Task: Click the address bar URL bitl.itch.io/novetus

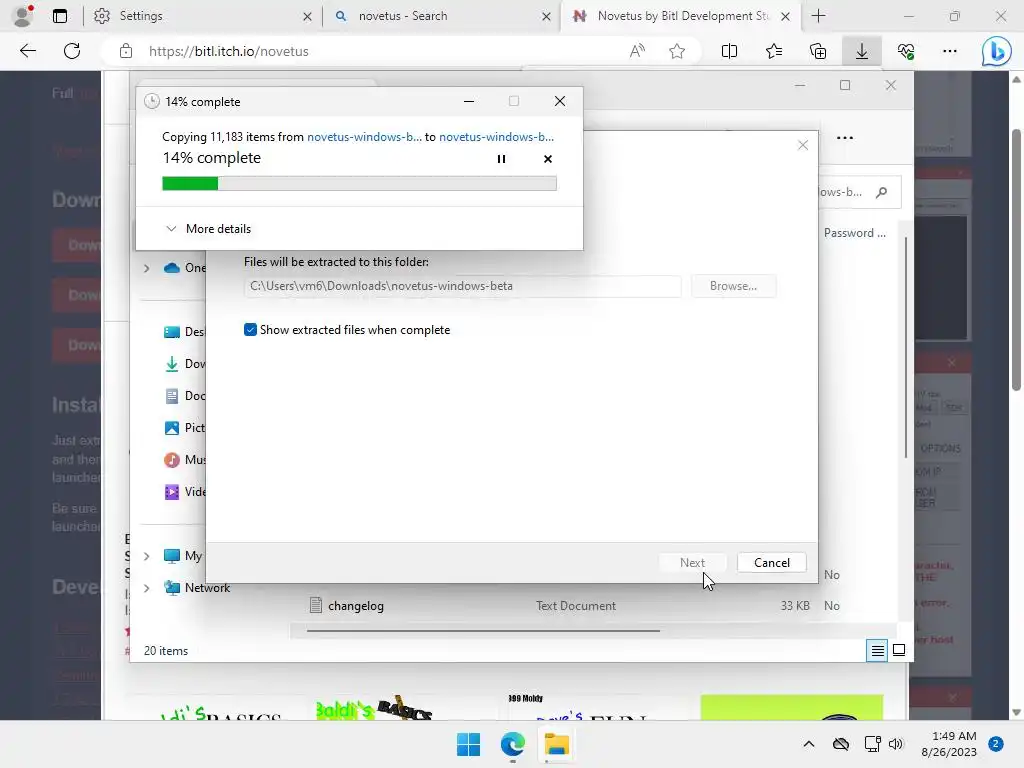Action: tap(229, 51)
